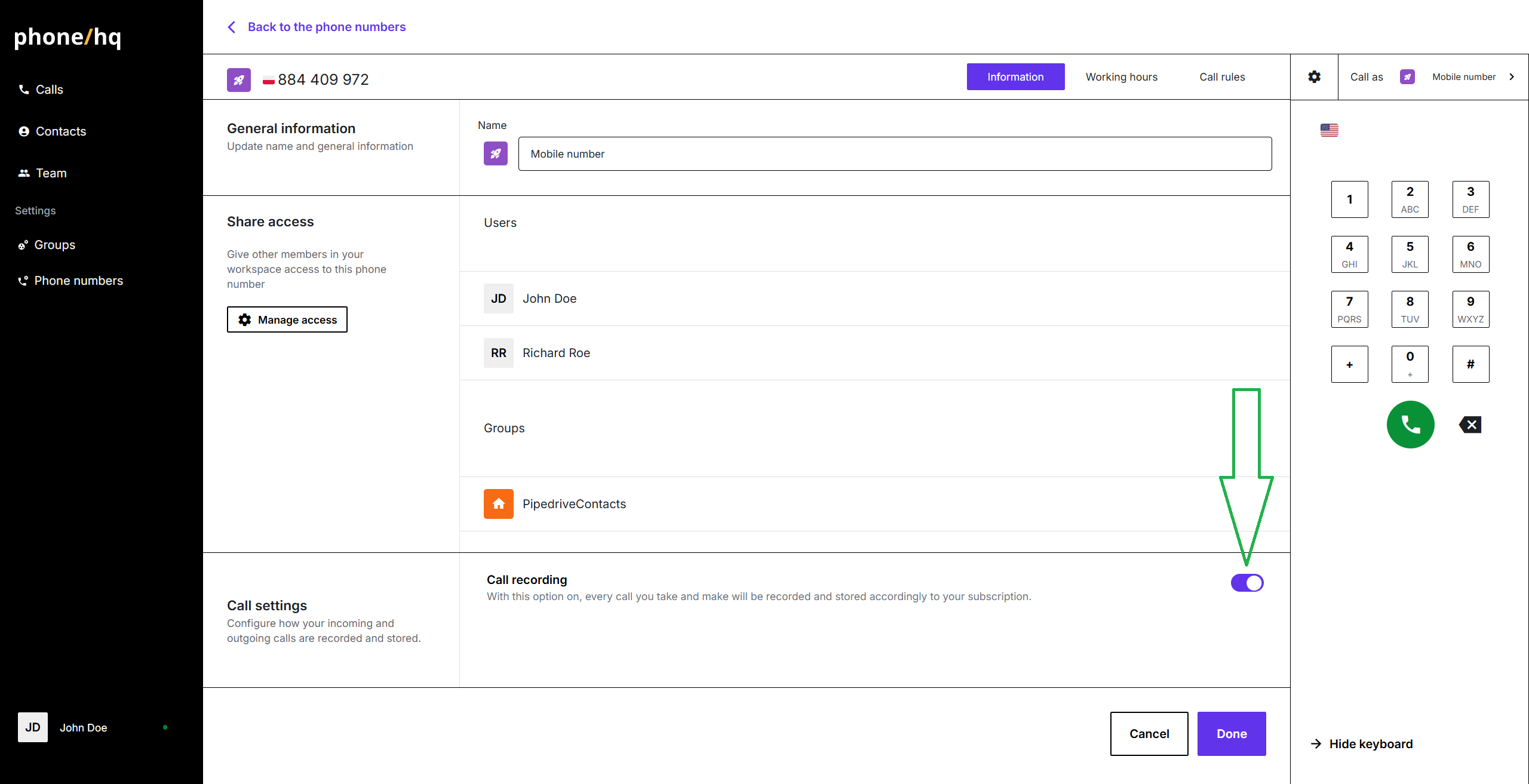Select the US flag country icon
Viewport: 1529px width, 784px height.
point(1329,130)
